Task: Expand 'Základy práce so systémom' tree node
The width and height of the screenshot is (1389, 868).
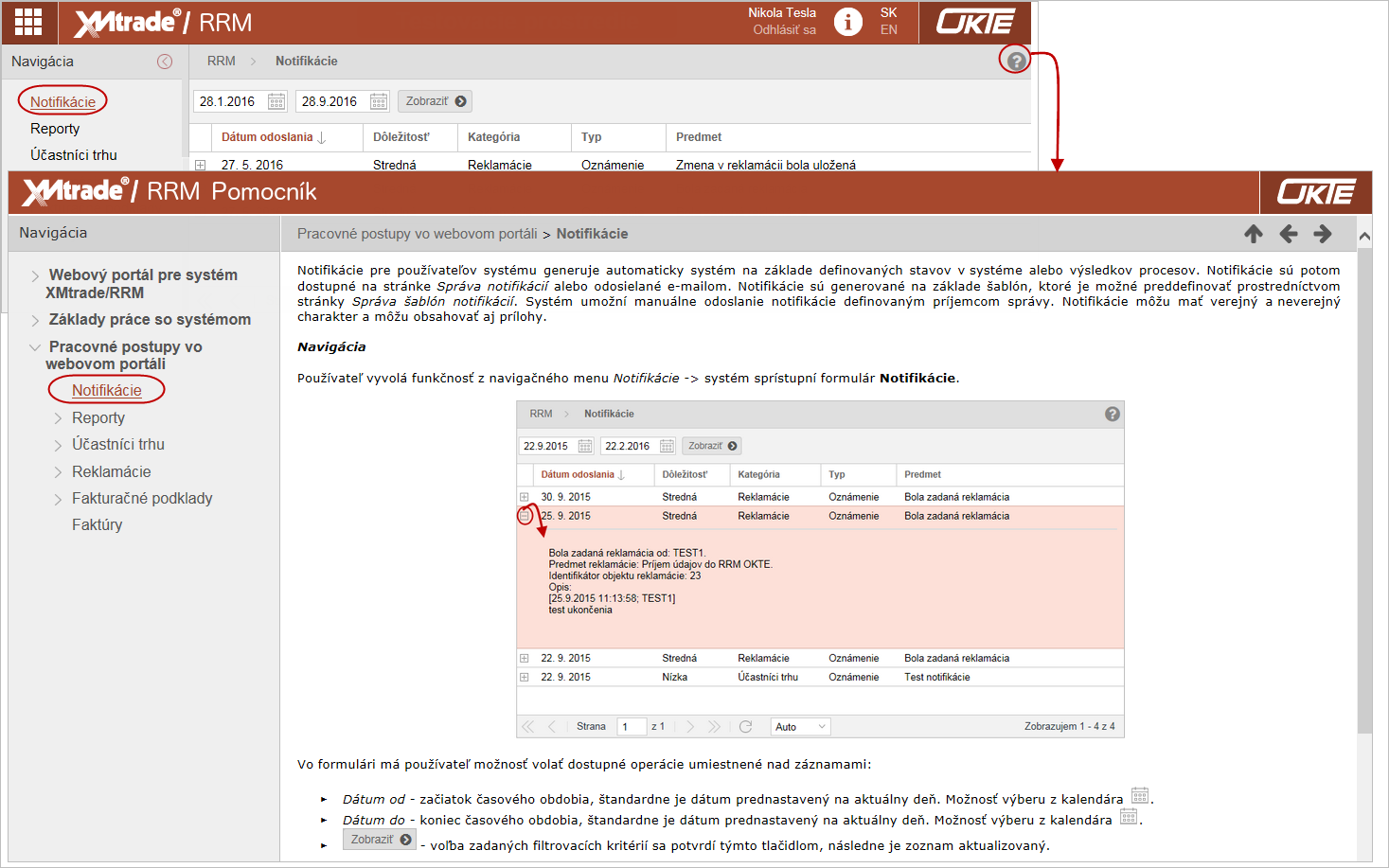Action: click(x=35, y=321)
